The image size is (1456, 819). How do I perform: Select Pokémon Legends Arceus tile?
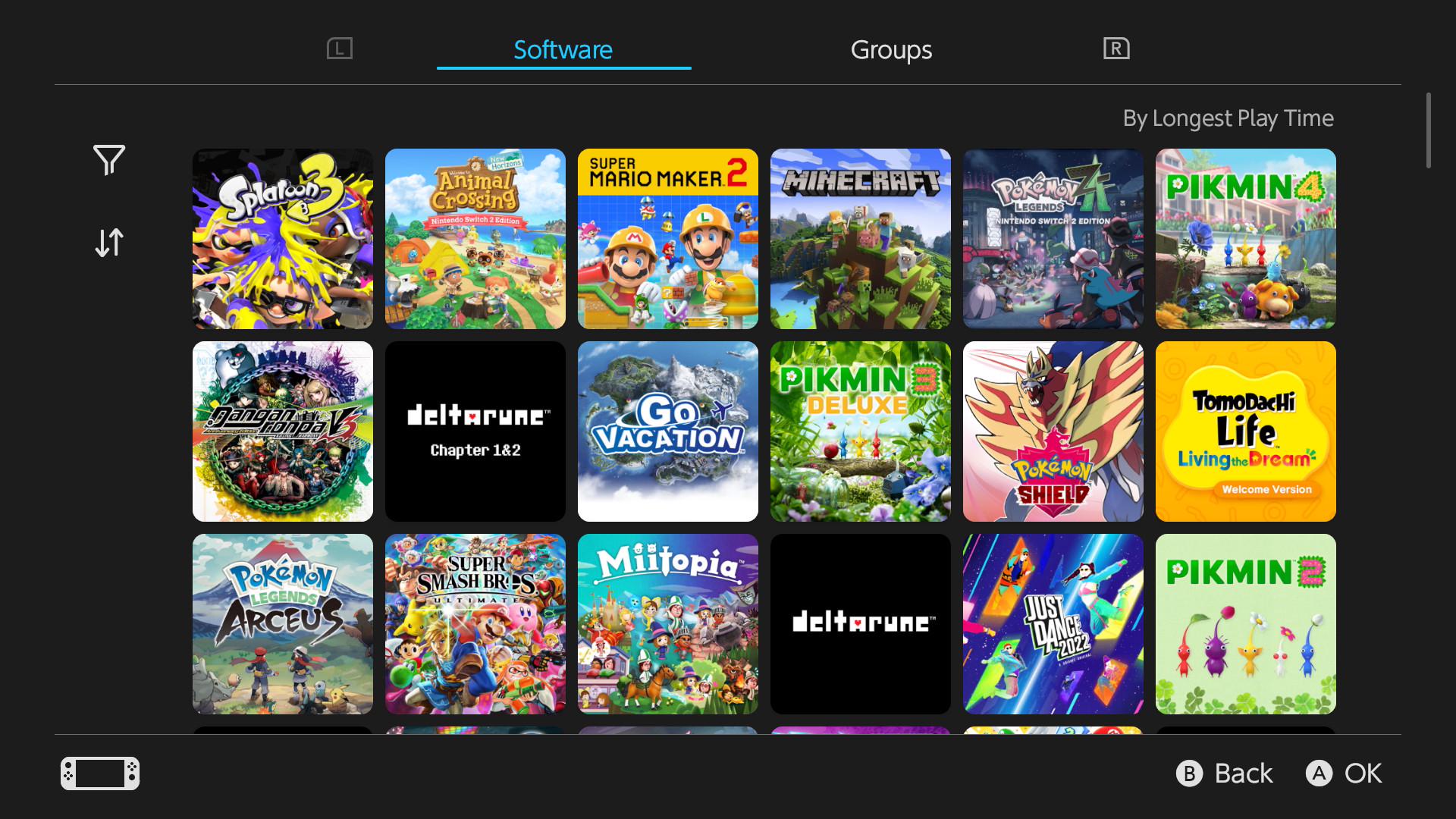283,624
